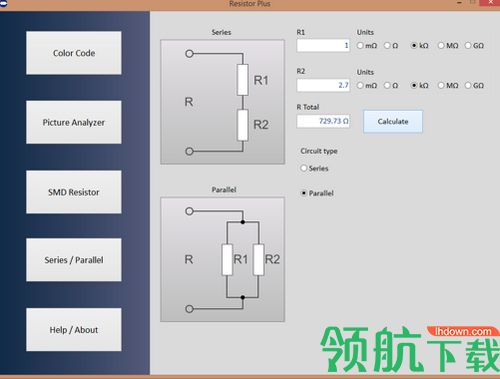Open the Help / About page
The height and width of the screenshot is (379, 500).
pos(74,329)
